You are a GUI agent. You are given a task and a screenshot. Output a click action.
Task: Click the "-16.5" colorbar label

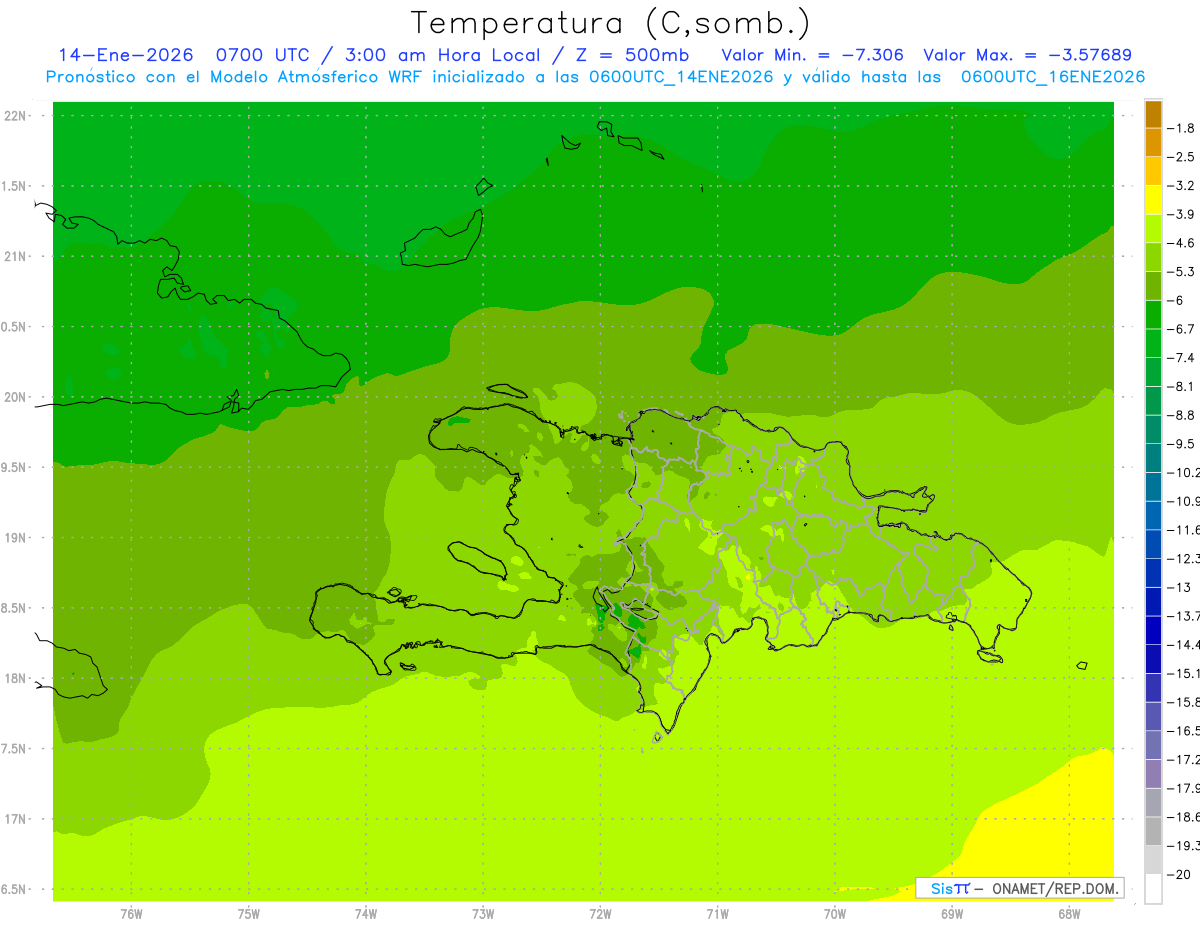(x=1183, y=731)
